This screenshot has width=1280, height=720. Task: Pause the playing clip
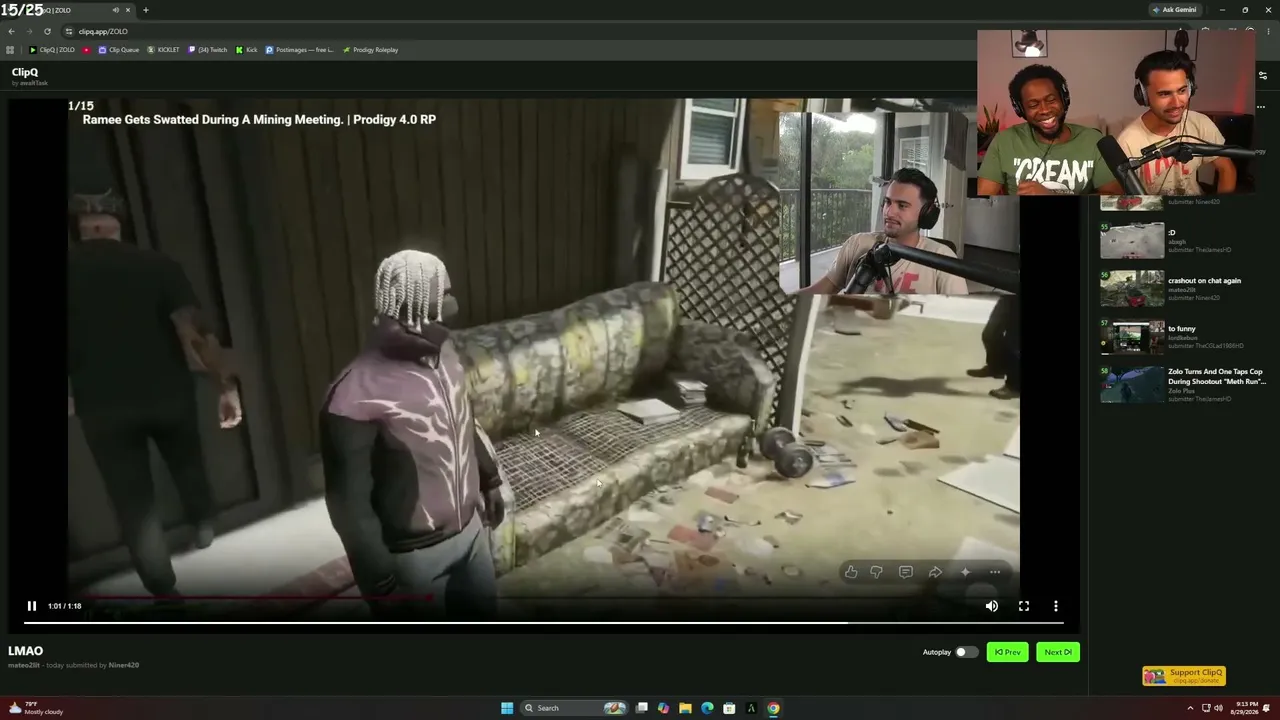(32, 606)
